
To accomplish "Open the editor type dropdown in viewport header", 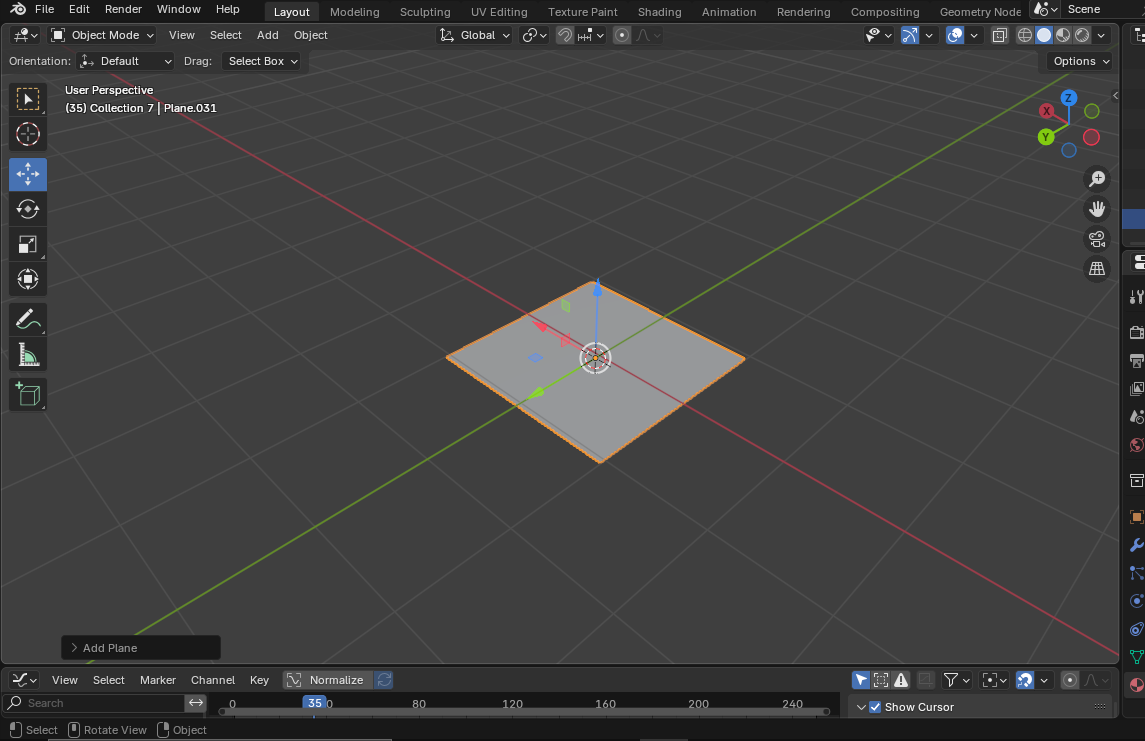I will pyautogui.click(x=26, y=35).
